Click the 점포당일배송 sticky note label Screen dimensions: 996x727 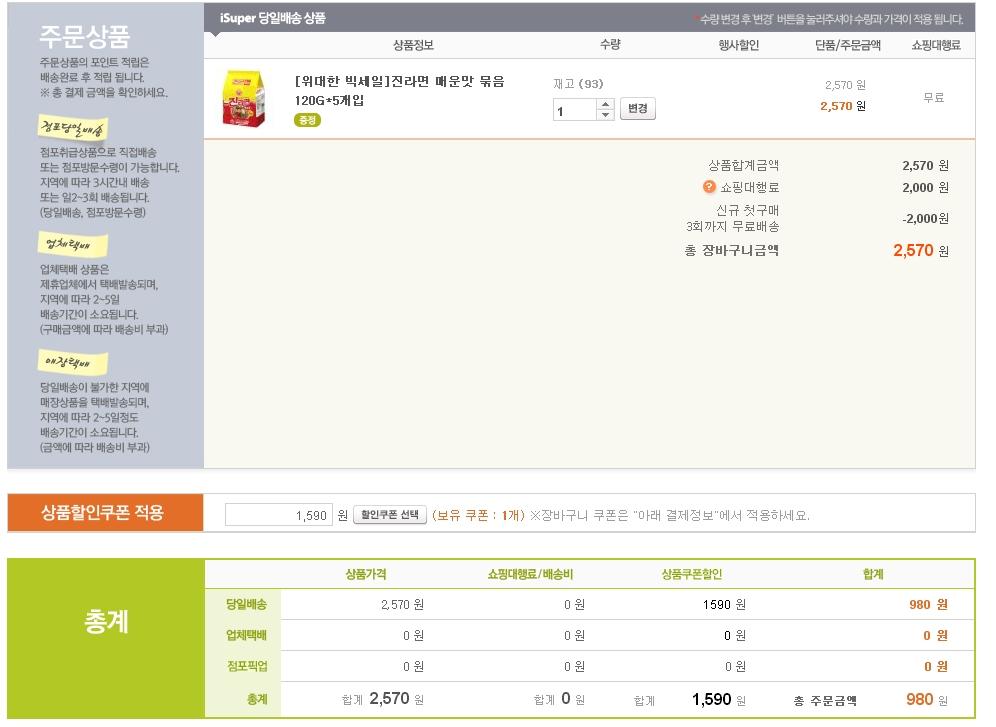tap(72, 128)
